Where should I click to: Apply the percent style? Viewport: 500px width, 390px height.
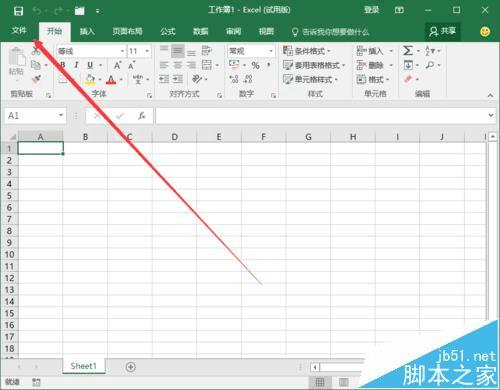click(x=256, y=65)
